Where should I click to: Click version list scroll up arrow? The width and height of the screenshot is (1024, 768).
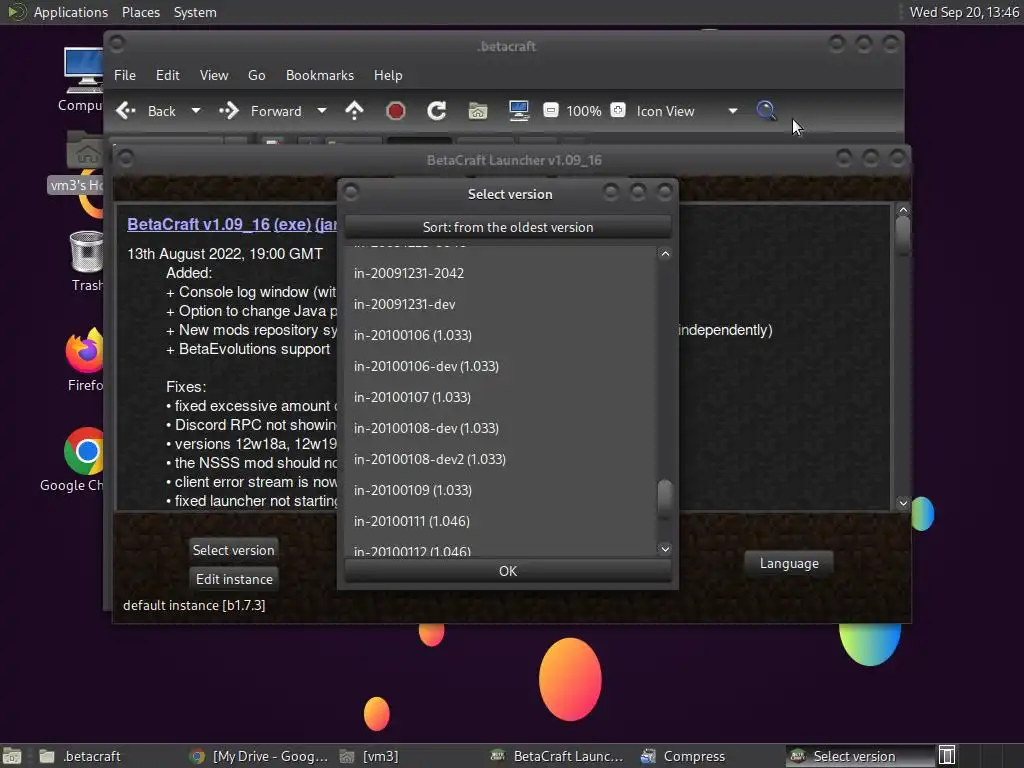click(665, 253)
